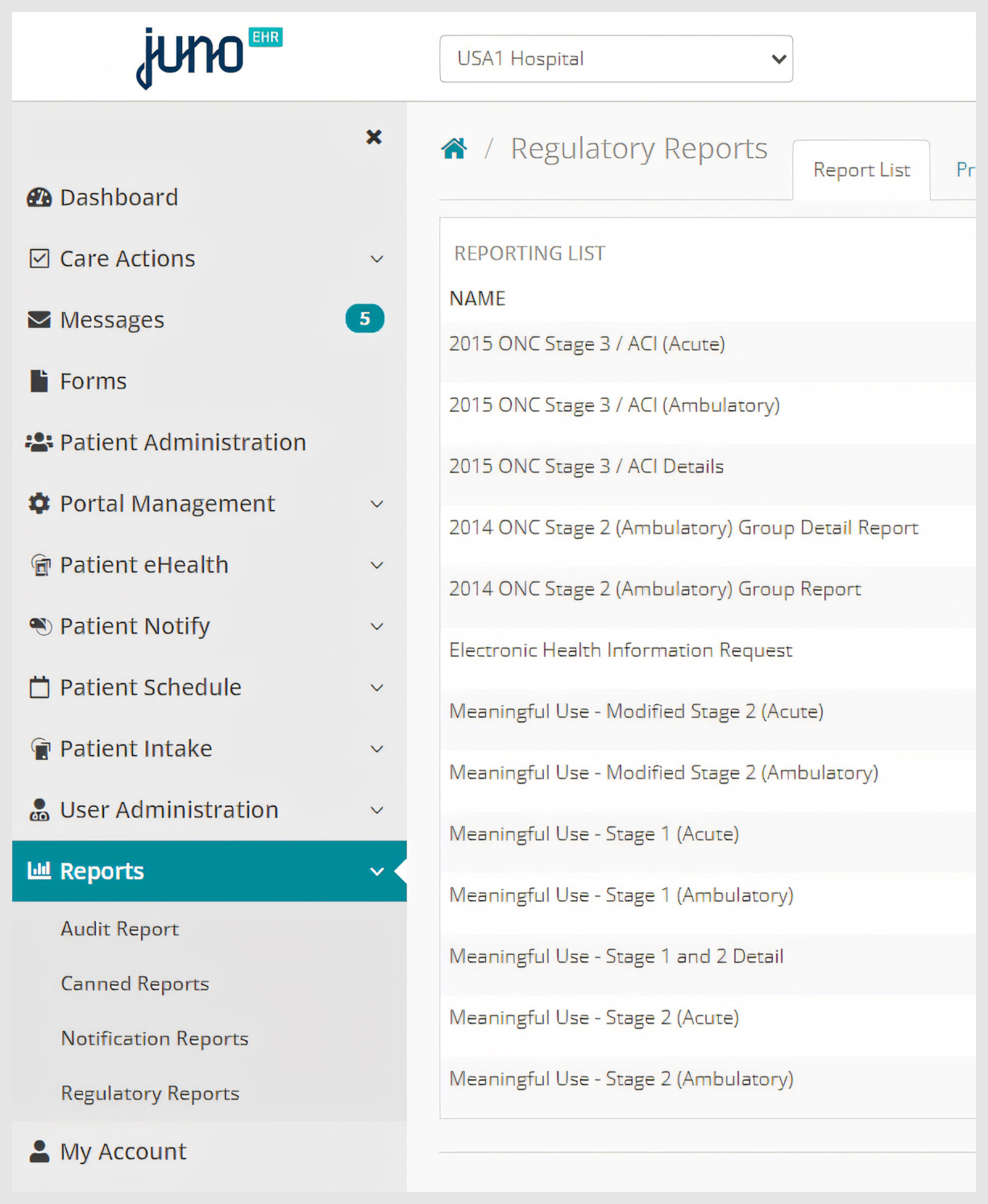This screenshot has width=988, height=1204.
Task: Expand the Care Actions section
Action: tap(376, 259)
